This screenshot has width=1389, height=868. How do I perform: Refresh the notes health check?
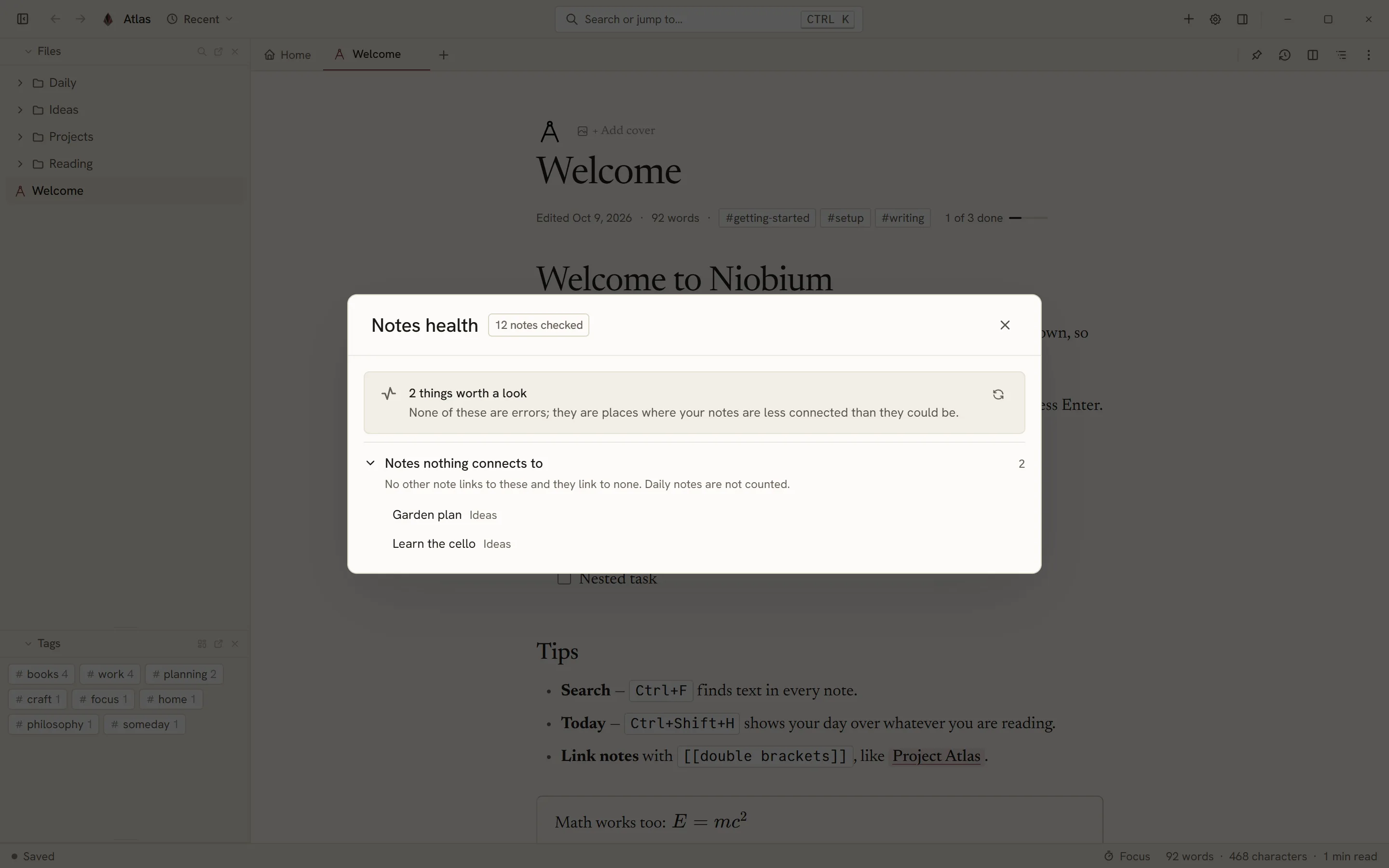tap(998, 394)
